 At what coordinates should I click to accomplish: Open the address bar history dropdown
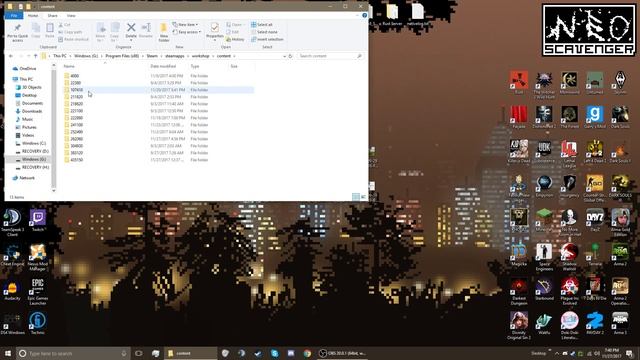(284, 56)
